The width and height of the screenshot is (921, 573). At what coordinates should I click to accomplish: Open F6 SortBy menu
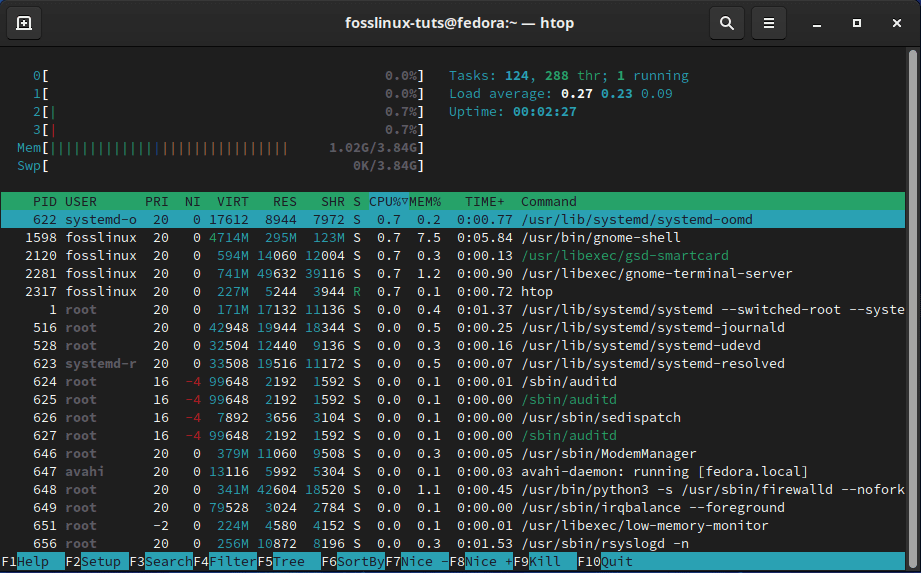pyautogui.click(x=353, y=562)
